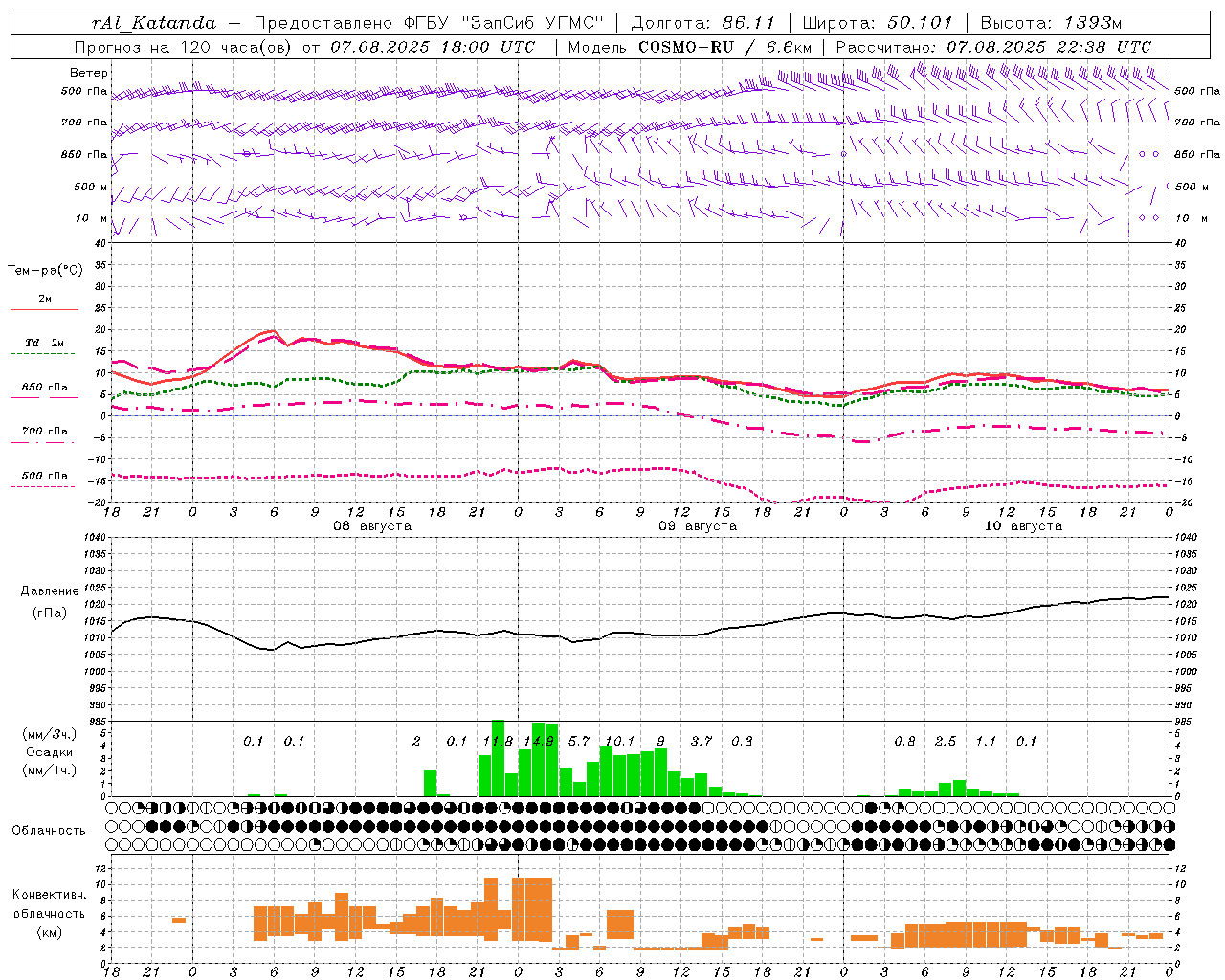Viewport: 1225px width, 980px height.
Task: Select the date label 10 августа
Action: point(1023,526)
